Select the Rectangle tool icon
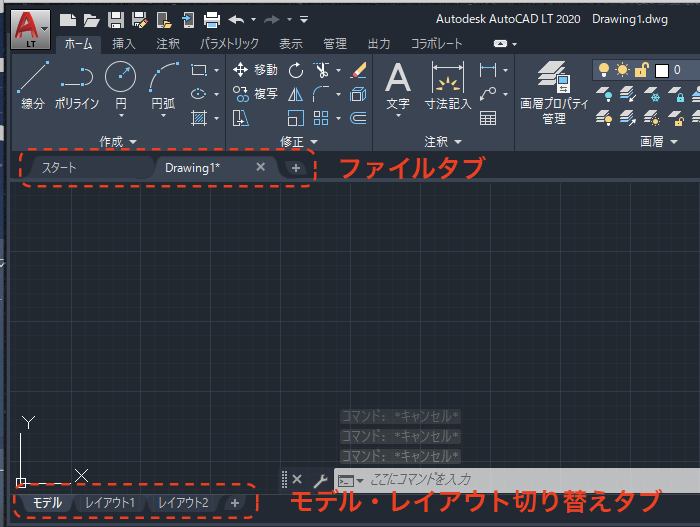 [199, 70]
